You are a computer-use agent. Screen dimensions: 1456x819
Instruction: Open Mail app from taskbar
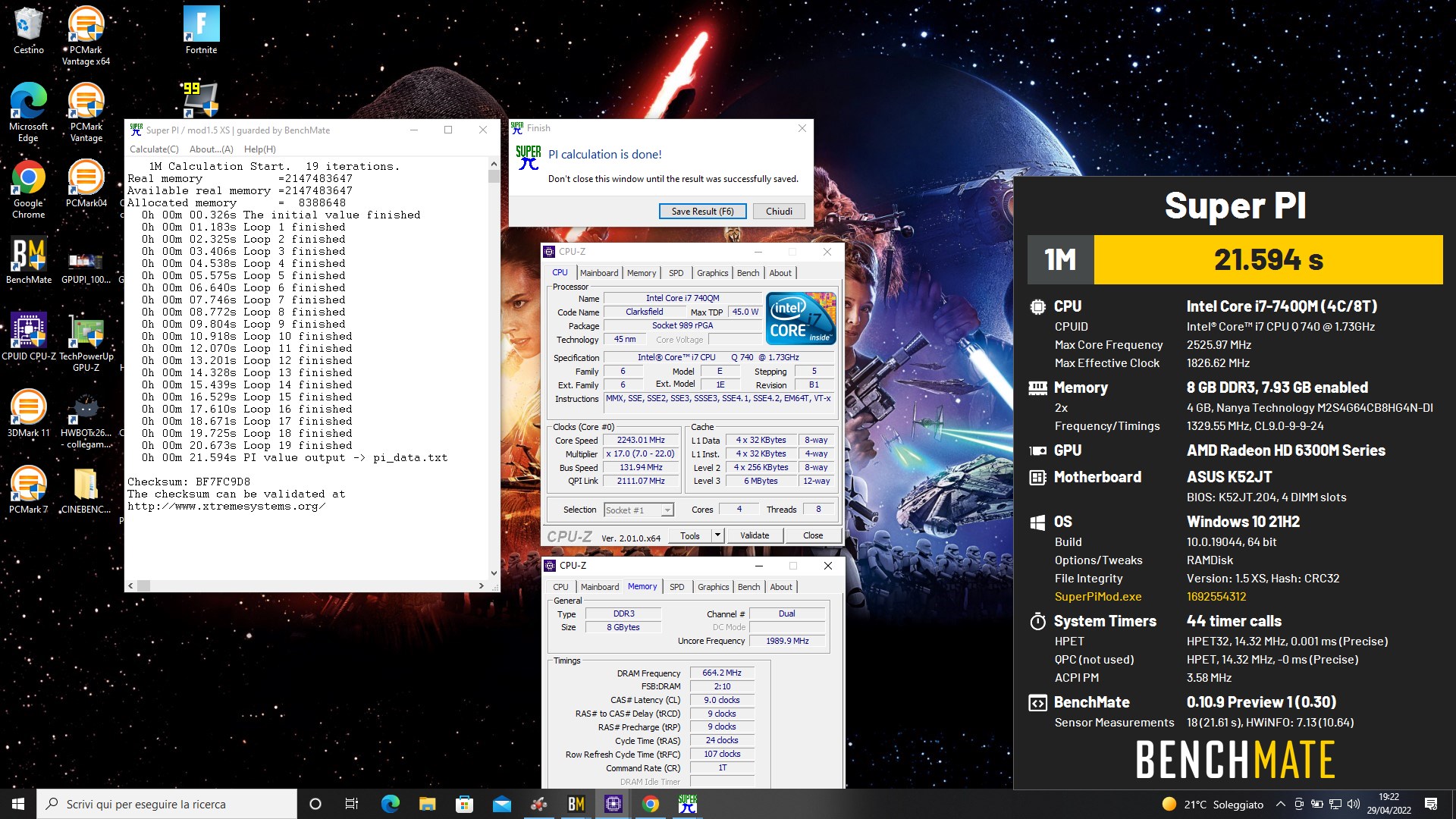click(501, 804)
